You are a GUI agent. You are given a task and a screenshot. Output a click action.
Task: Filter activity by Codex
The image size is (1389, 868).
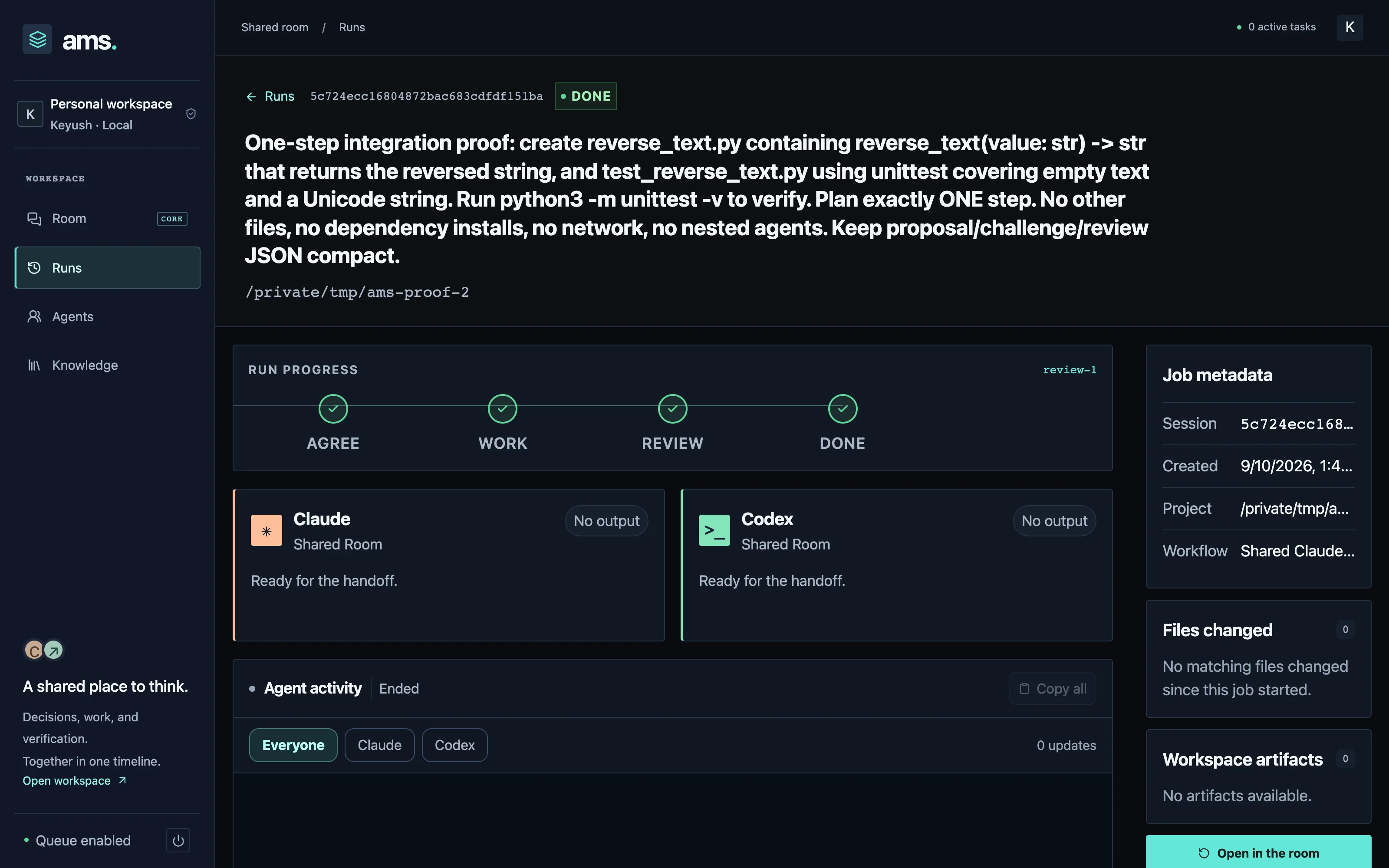[x=454, y=745]
